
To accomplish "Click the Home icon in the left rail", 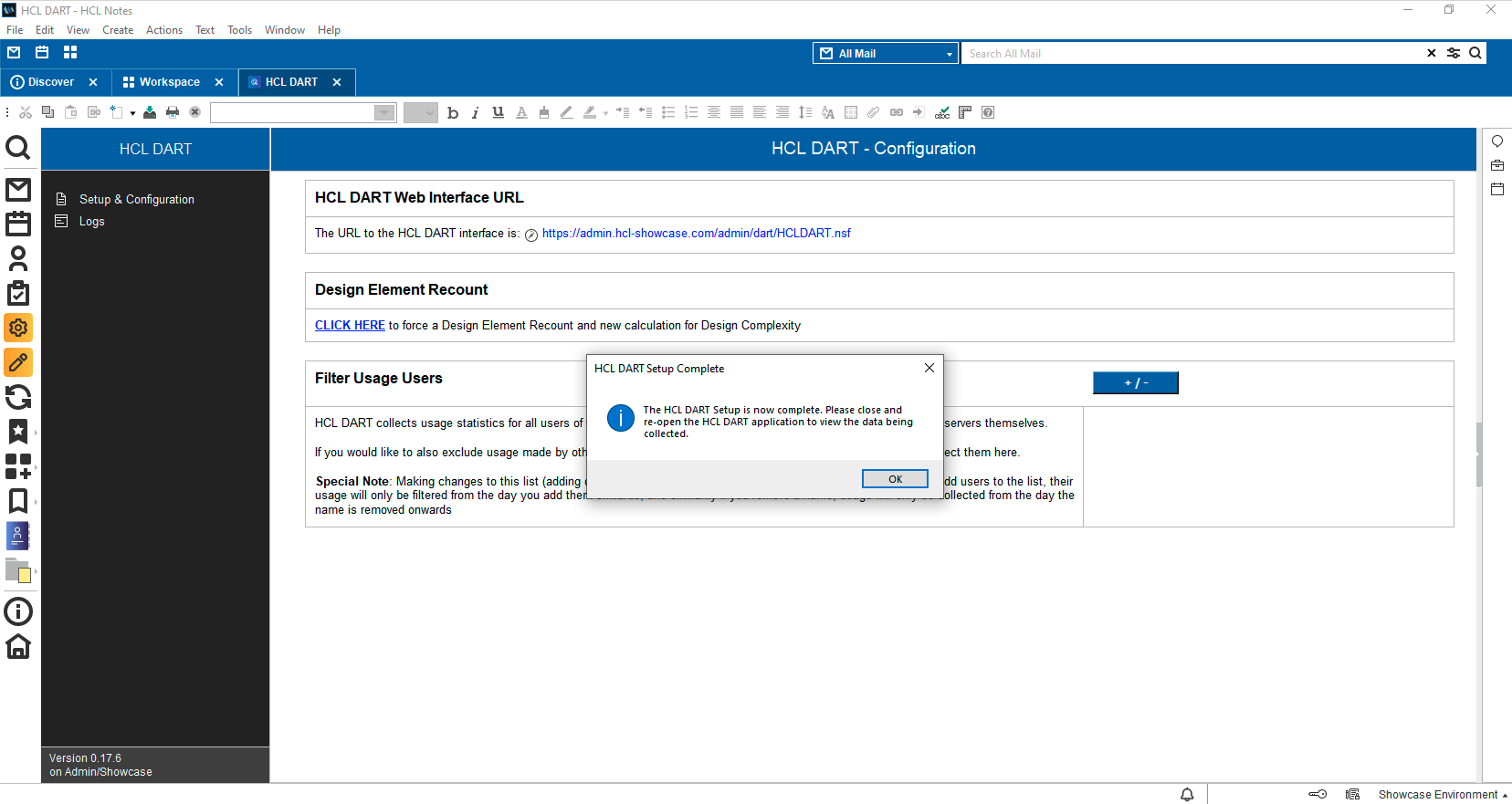I will [x=18, y=647].
